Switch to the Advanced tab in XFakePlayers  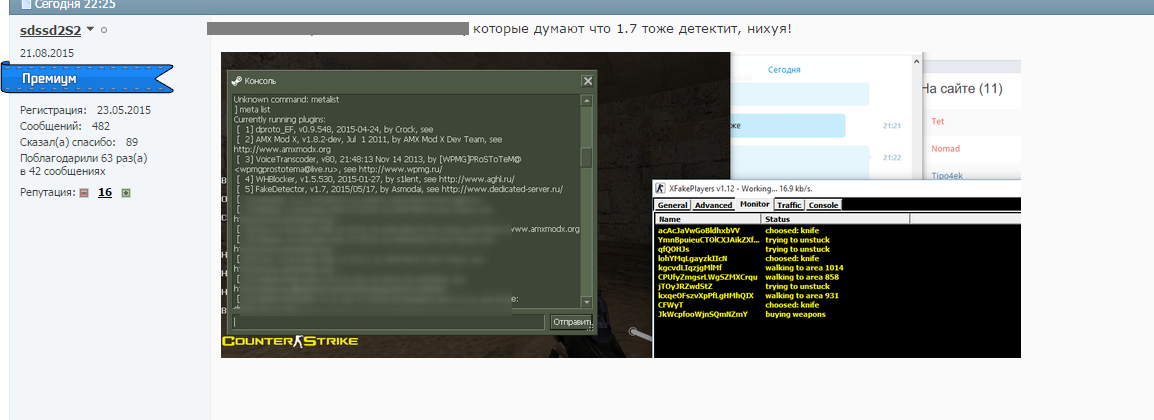(713, 204)
